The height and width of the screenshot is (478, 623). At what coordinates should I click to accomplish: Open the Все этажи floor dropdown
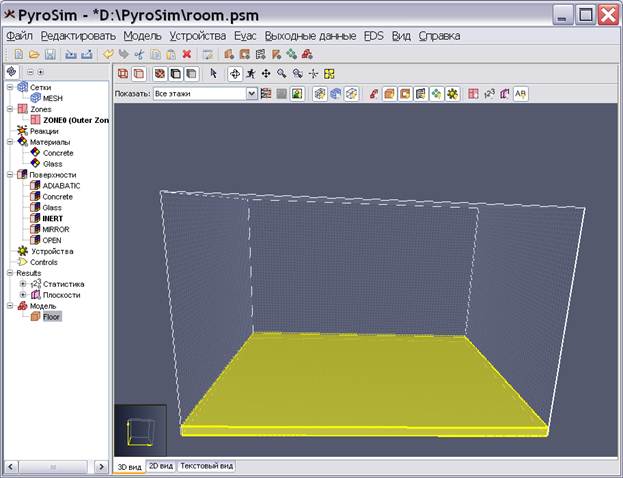click(205, 94)
